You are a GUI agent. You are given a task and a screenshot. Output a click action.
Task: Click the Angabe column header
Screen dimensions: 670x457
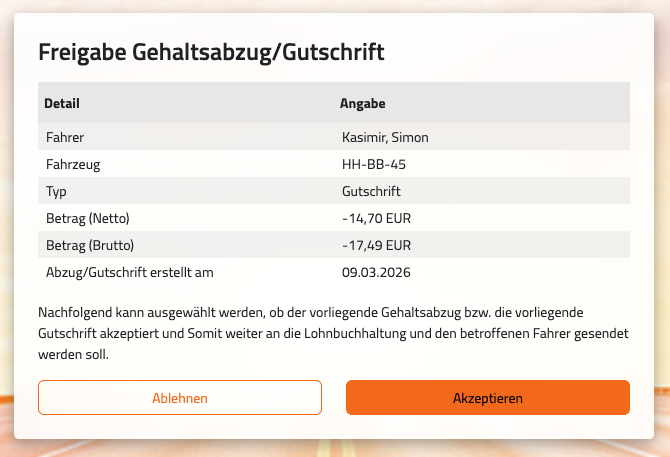pyautogui.click(x=363, y=103)
